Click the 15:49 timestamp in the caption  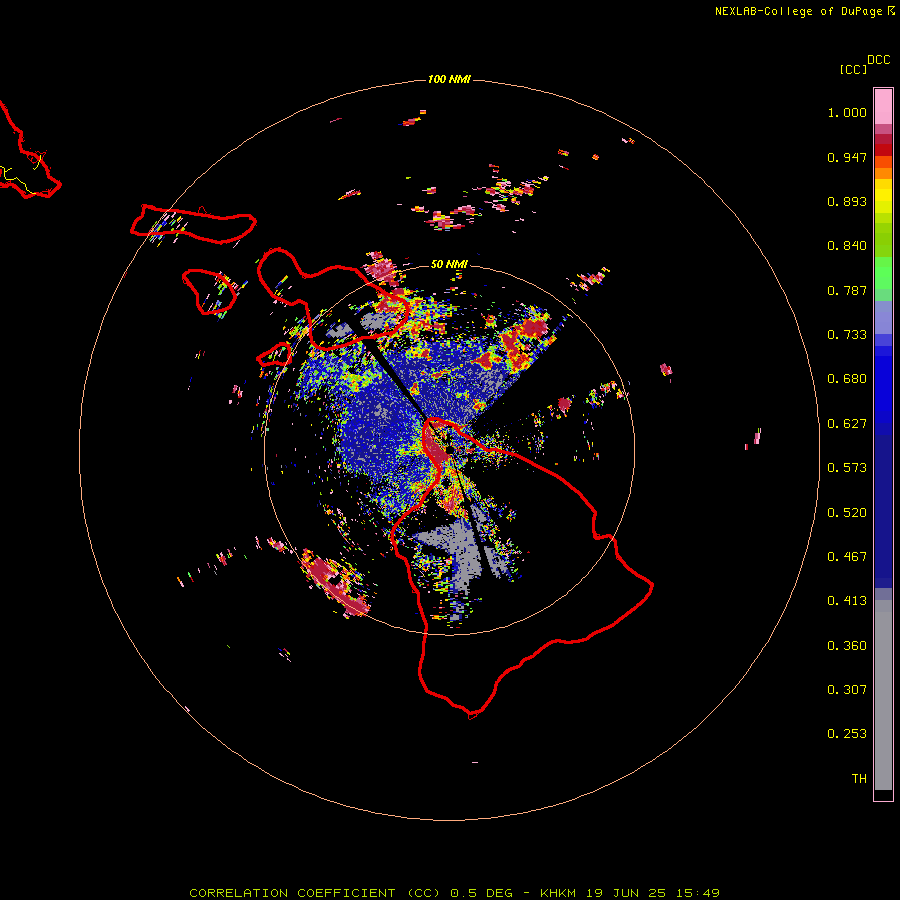click(697, 893)
